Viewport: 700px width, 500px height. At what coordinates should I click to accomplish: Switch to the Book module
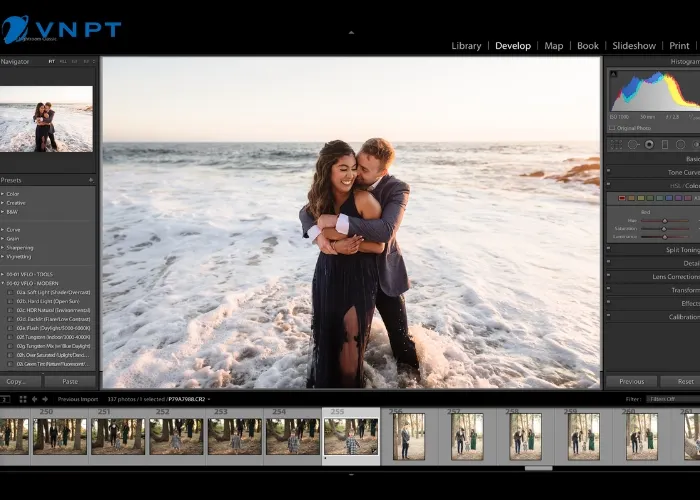(588, 46)
